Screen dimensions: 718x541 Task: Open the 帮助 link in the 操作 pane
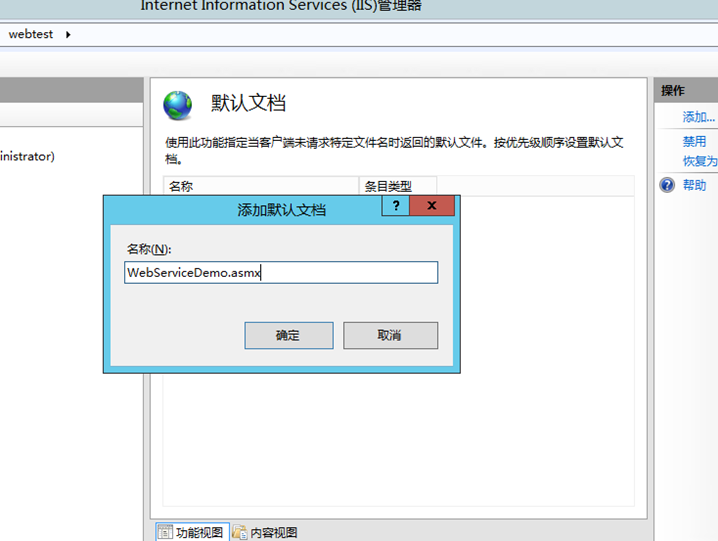tap(694, 185)
